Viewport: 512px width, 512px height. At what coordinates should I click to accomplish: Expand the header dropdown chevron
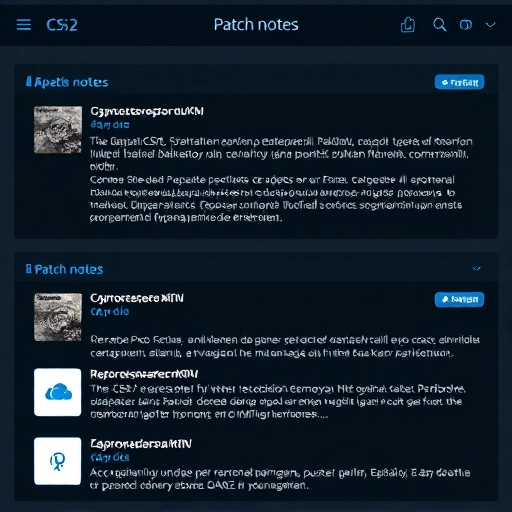pos(490,25)
